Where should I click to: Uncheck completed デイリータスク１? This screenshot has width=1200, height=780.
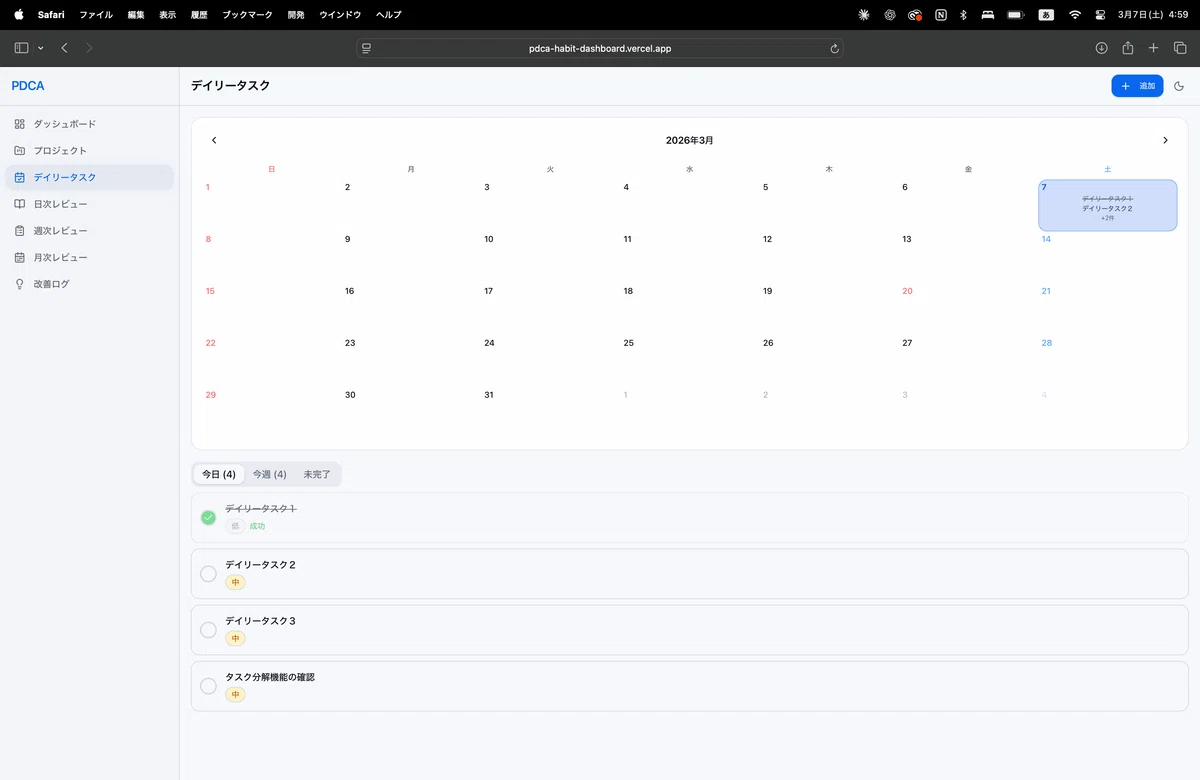click(x=208, y=517)
